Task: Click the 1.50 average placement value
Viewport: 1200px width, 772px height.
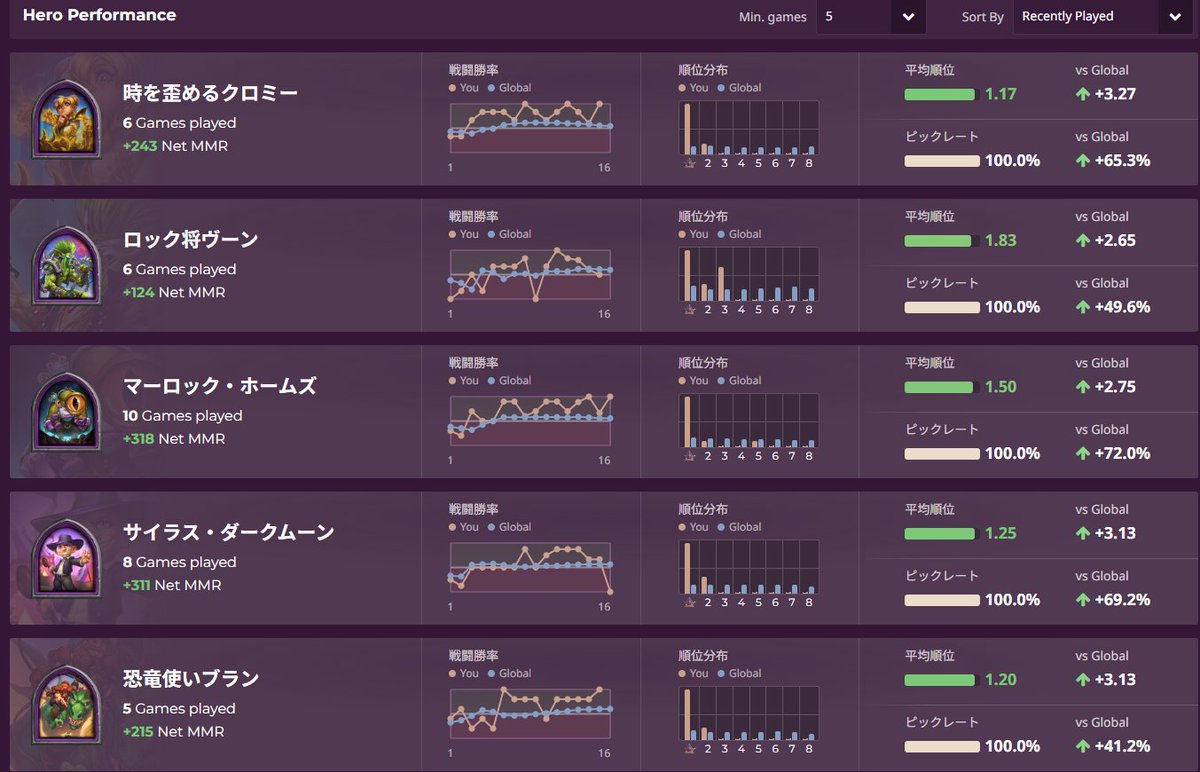Action: coord(1001,387)
